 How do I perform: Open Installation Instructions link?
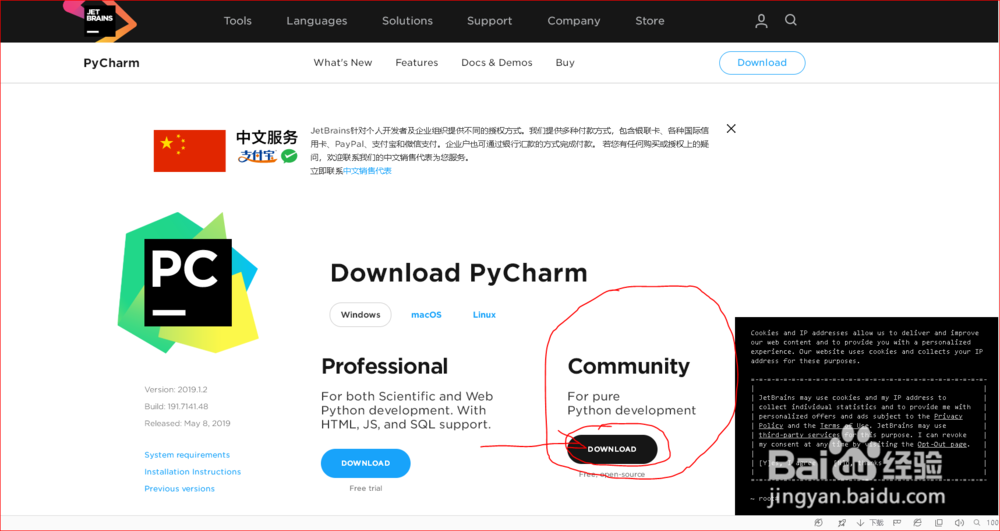click(193, 472)
